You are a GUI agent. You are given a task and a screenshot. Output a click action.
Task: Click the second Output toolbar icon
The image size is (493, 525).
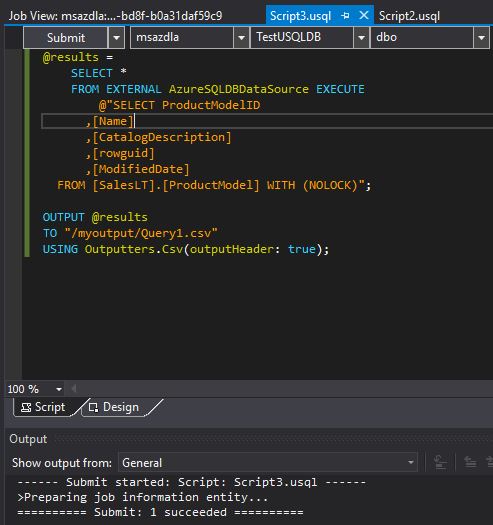(470, 462)
